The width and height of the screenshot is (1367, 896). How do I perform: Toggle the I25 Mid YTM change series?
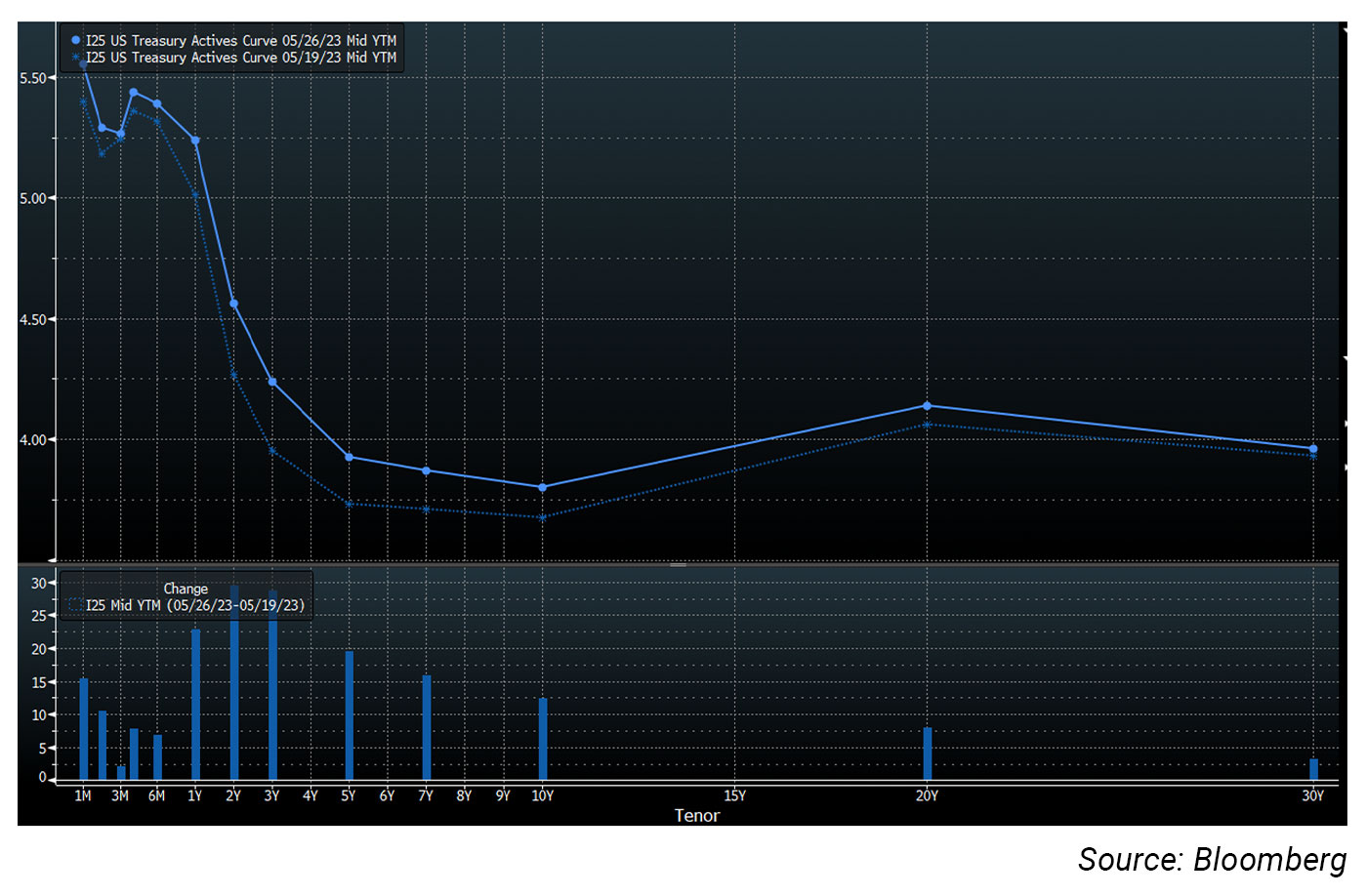click(195, 605)
